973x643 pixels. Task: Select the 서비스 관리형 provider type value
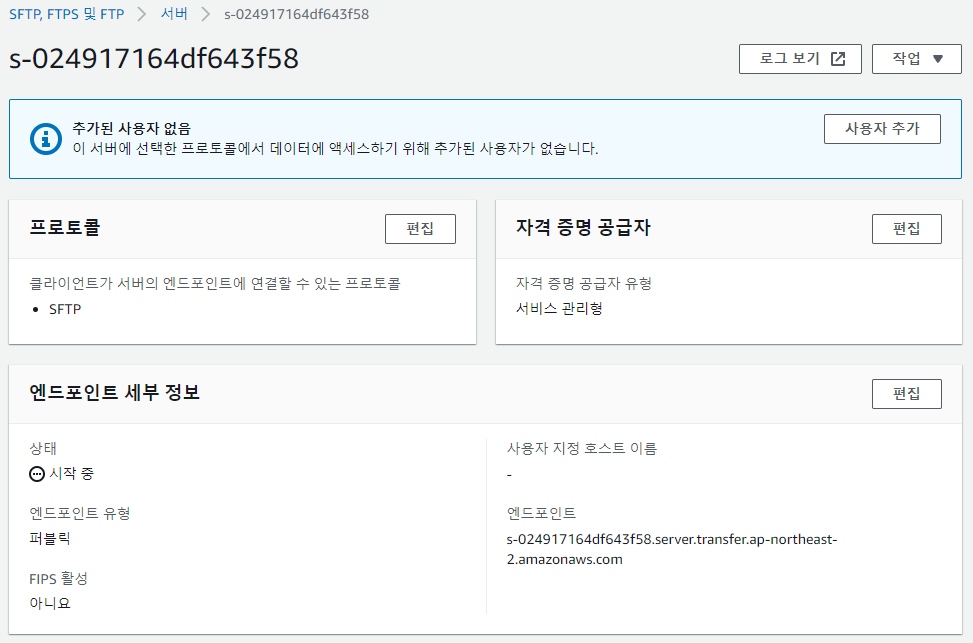559,308
